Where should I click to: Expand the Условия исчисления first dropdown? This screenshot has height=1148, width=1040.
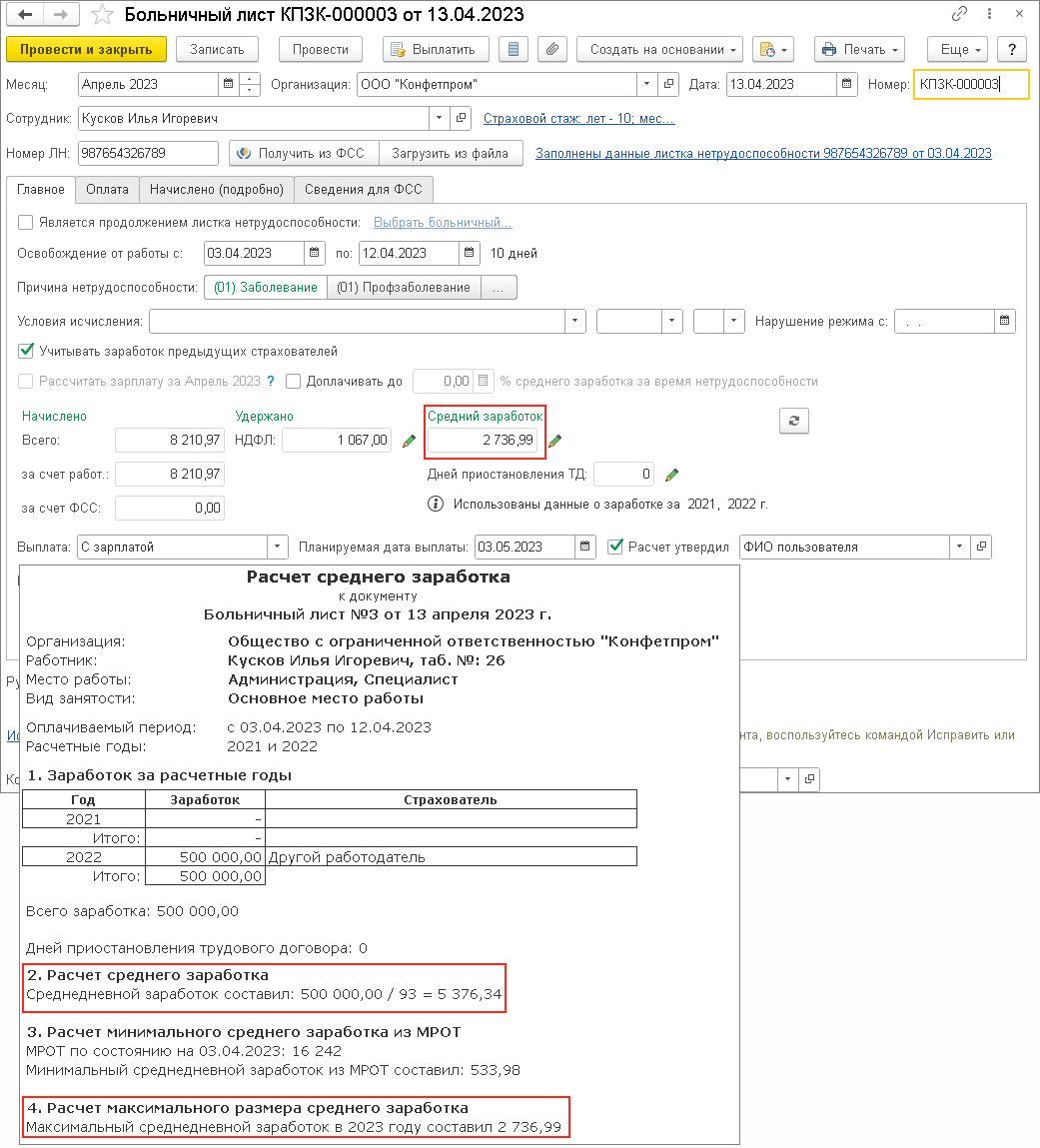click(574, 321)
